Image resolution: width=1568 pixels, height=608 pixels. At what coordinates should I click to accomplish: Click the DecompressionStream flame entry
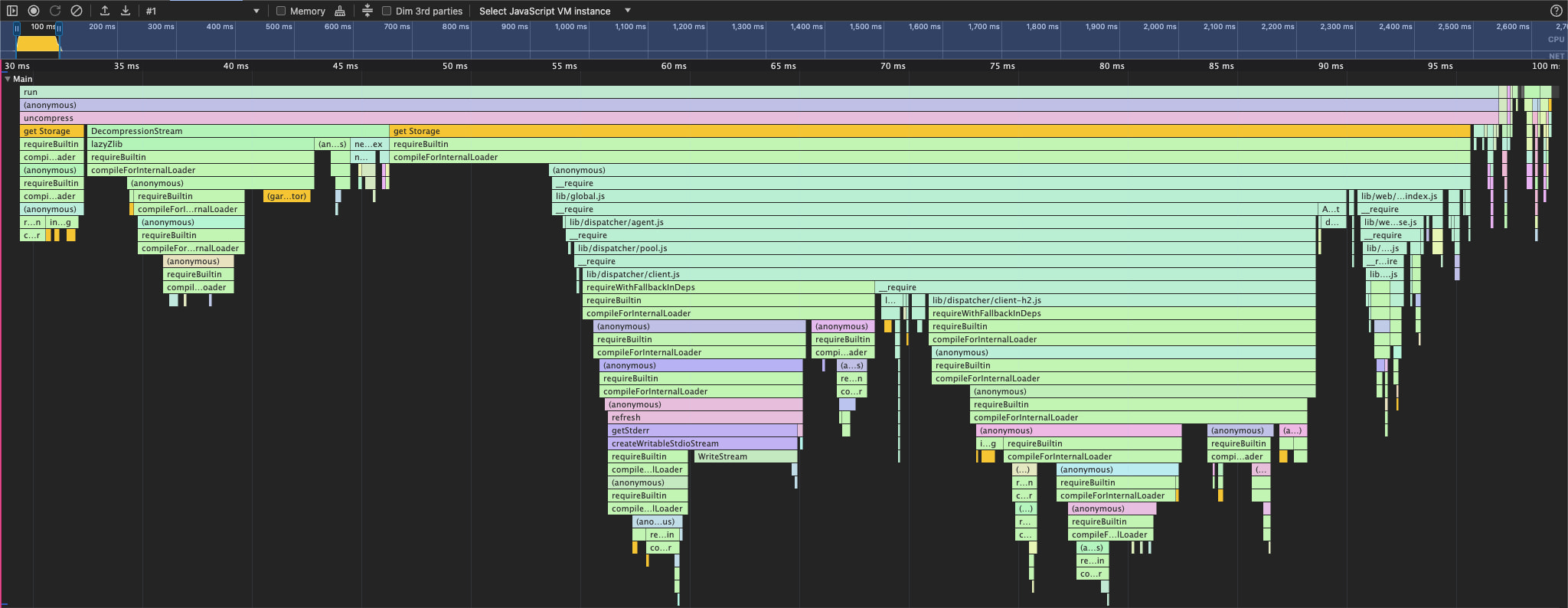pos(238,131)
